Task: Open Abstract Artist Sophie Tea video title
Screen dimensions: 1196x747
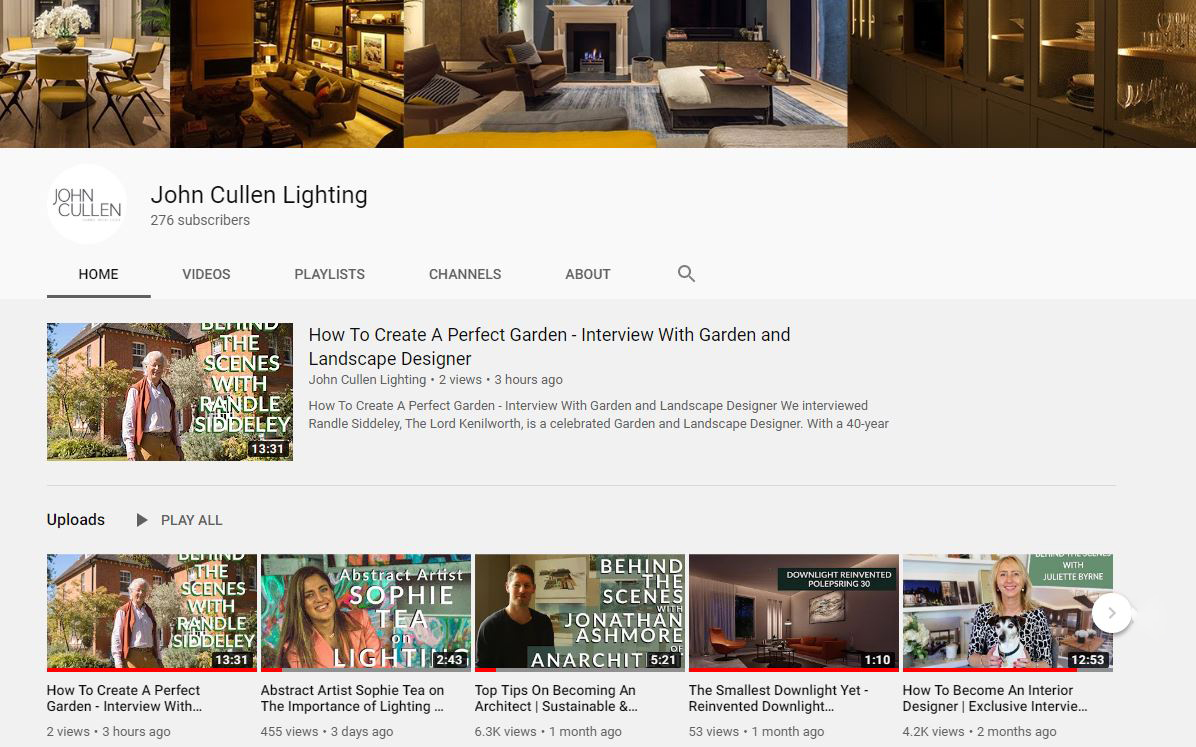Action: (352, 698)
